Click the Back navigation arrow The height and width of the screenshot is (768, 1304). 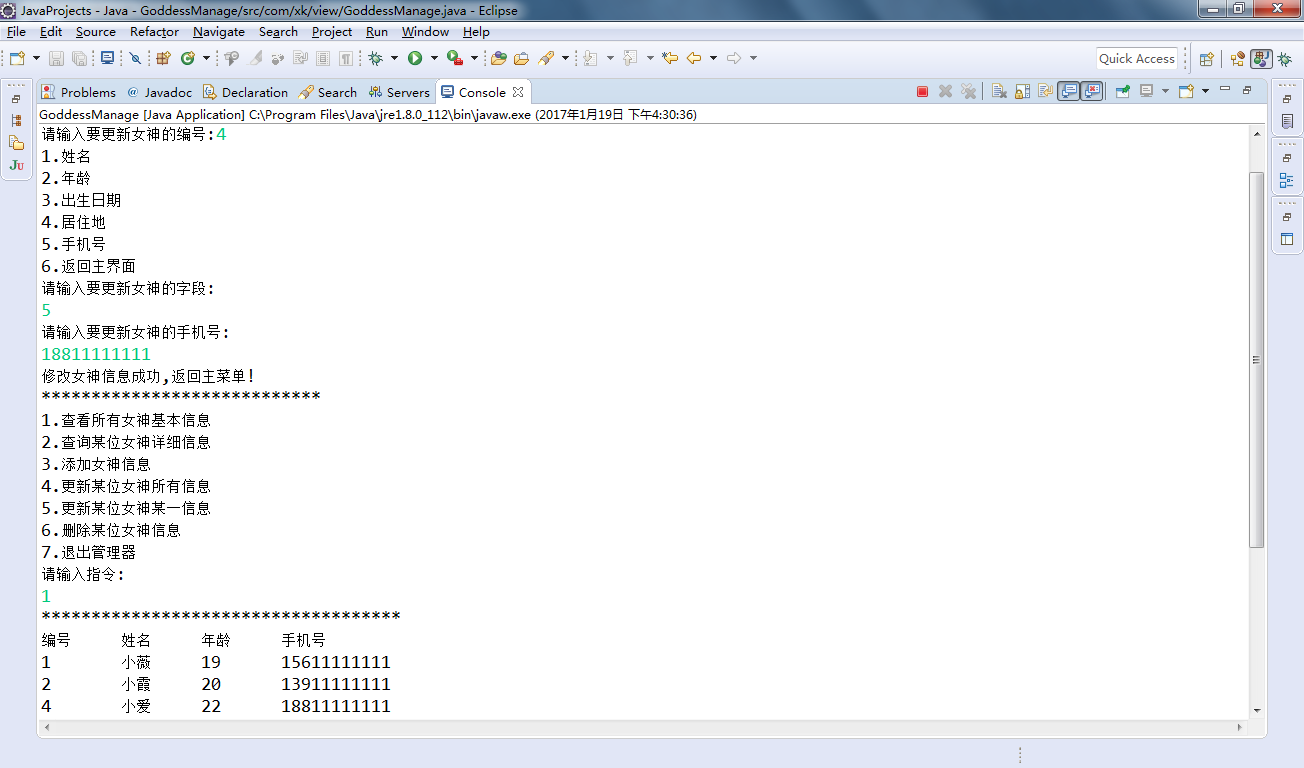pos(693,58)
